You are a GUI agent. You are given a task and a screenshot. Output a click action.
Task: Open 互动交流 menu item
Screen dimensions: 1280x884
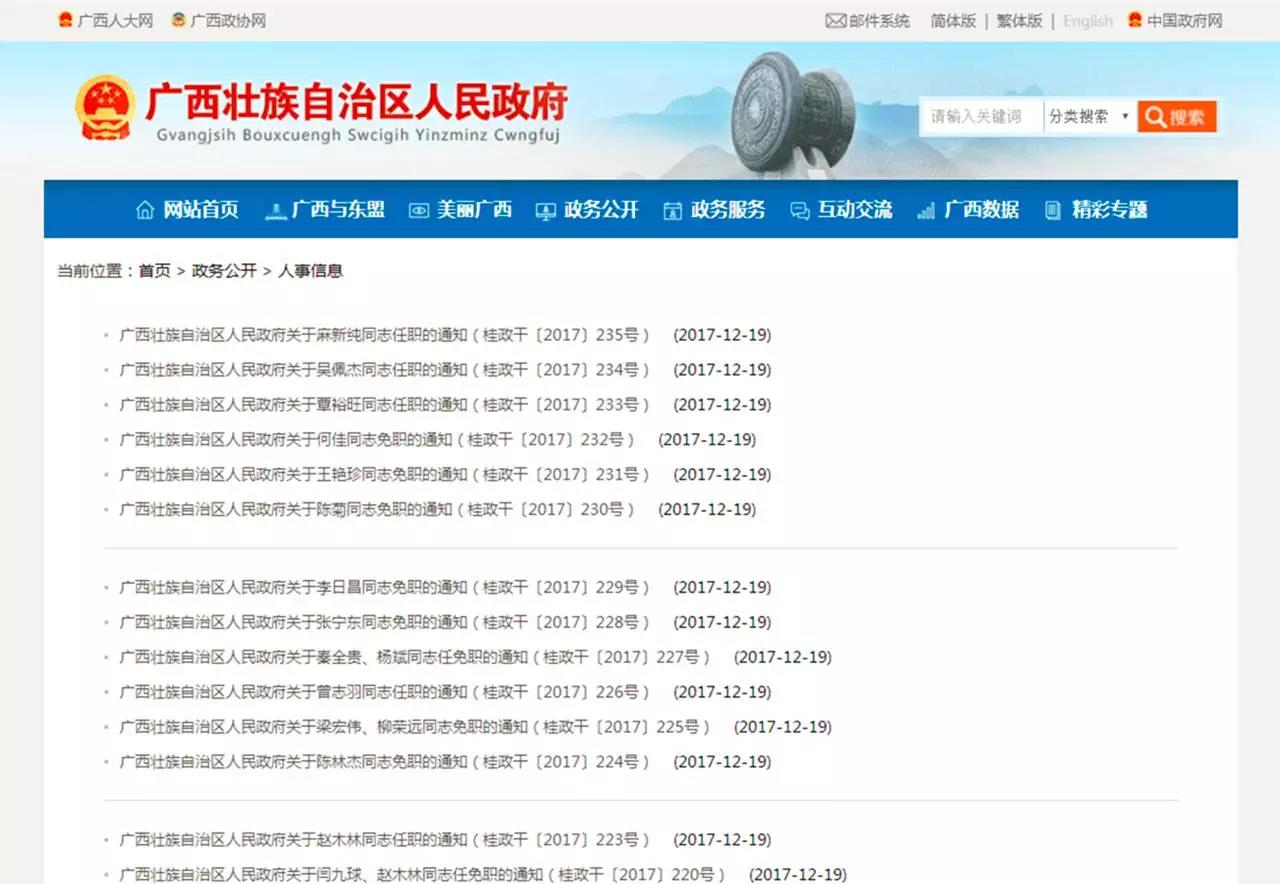point(855,210)
